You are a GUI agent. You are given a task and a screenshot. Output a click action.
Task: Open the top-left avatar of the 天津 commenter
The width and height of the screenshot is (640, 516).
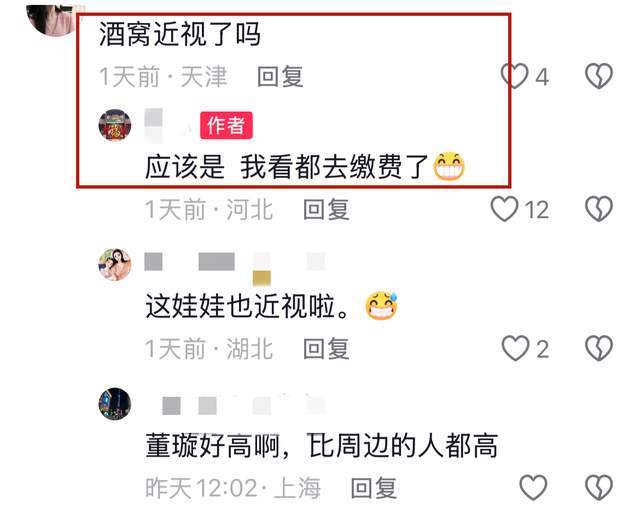(x=51, y=20)
